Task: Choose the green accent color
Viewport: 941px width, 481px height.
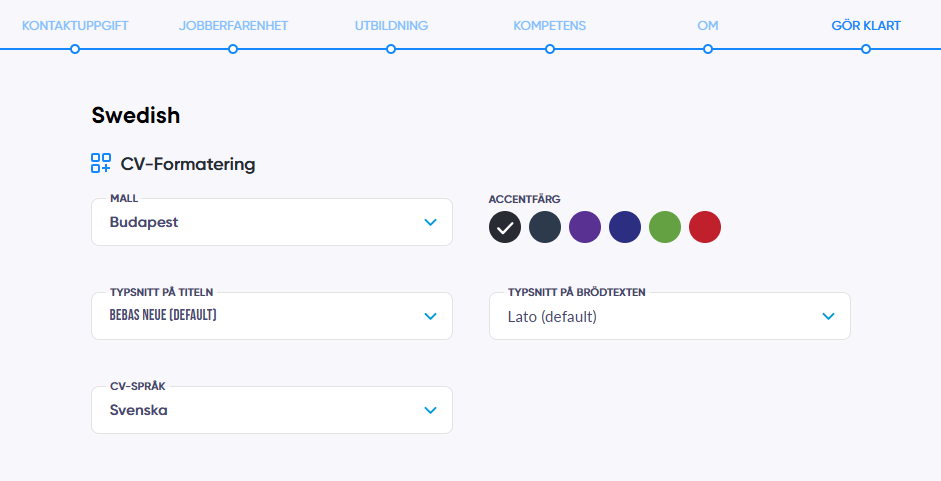Action: (x=665, y=227)
